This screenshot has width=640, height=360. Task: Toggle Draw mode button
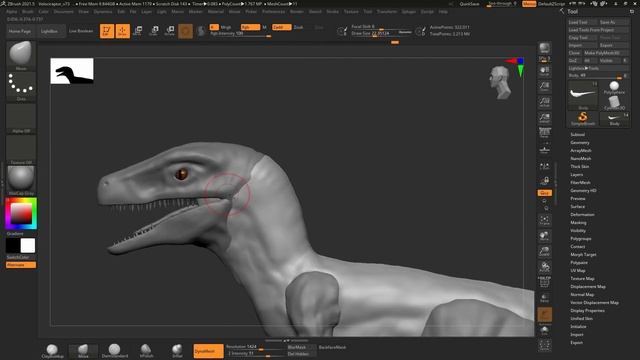(x=122, y=31)
